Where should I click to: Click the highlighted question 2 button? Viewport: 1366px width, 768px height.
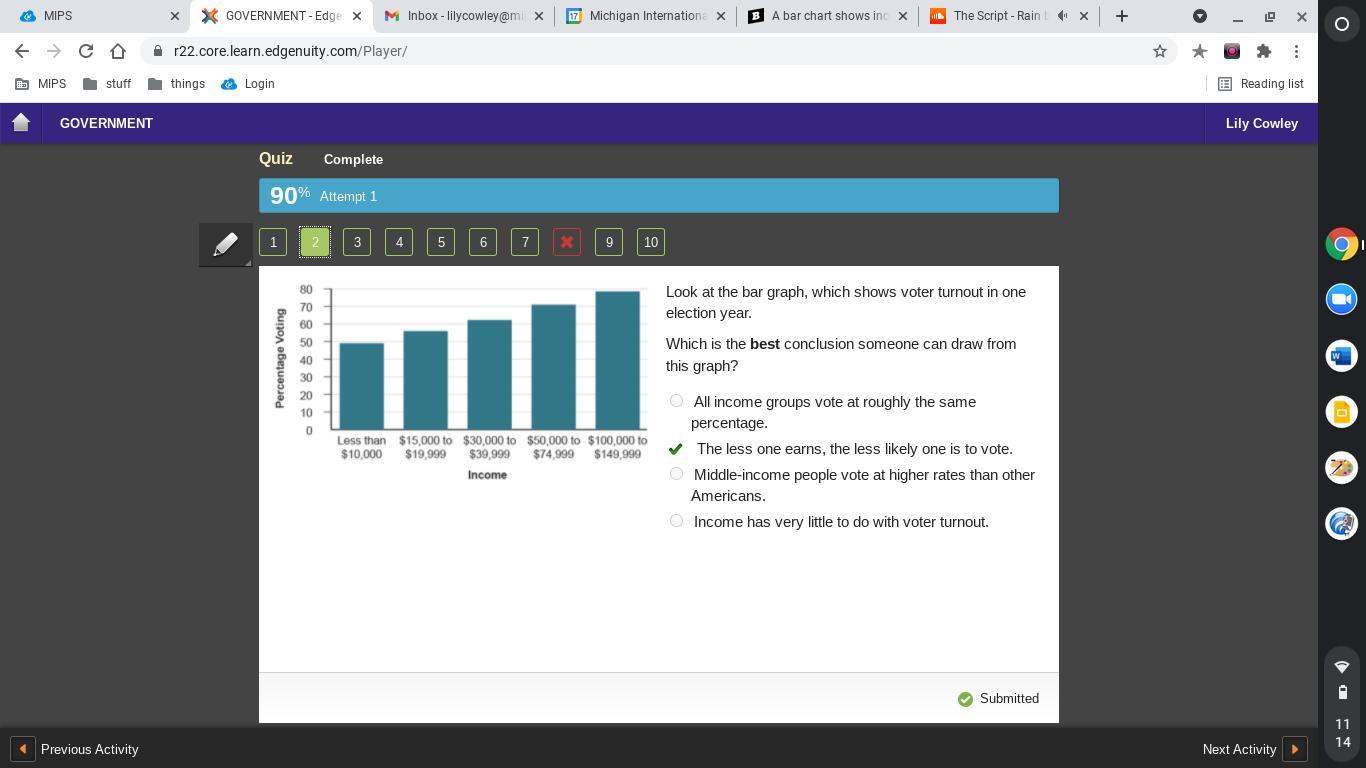click(x=315, y=242)
